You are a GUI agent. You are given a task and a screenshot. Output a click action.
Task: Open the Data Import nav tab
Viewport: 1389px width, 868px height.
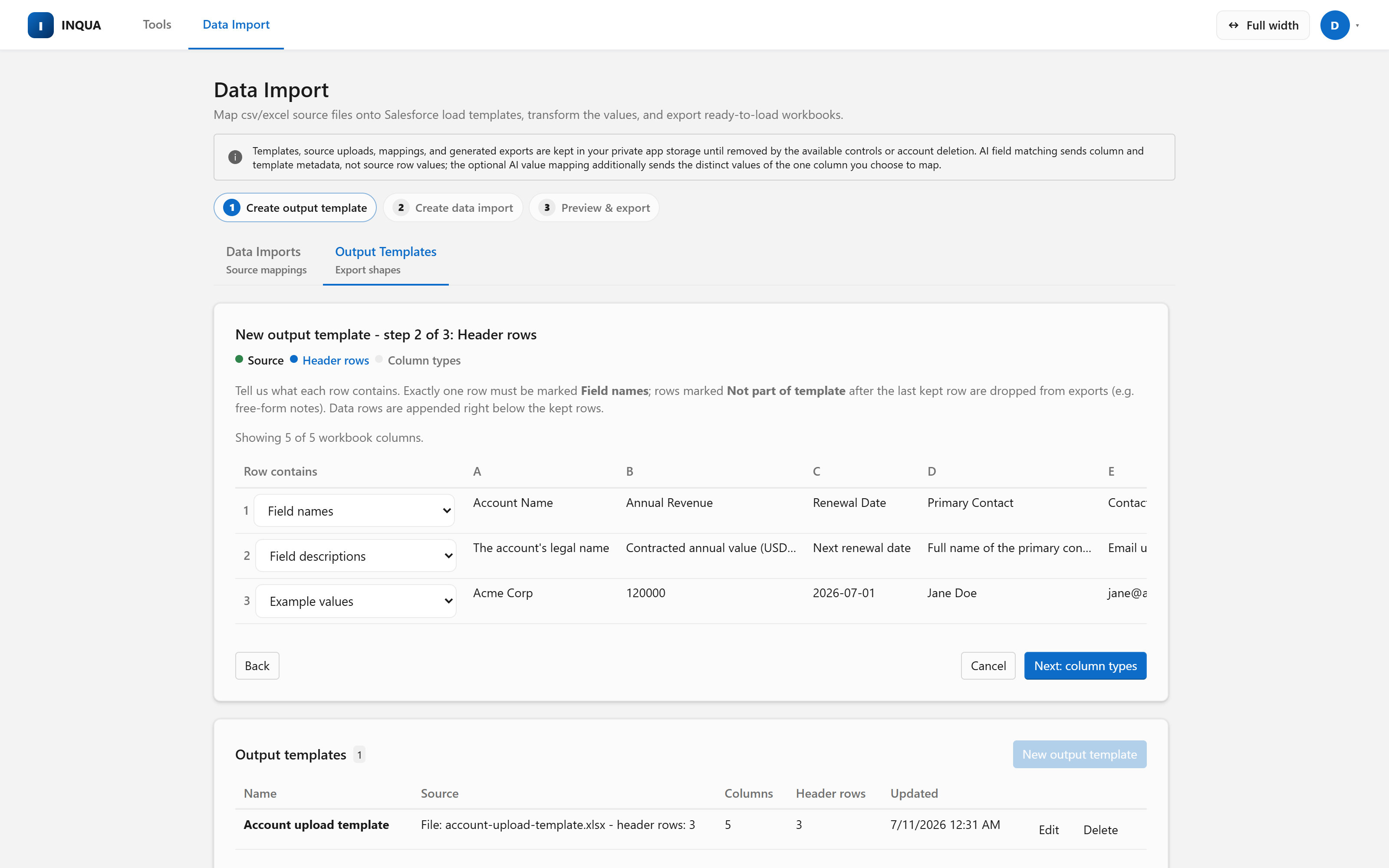click(236, 25)
